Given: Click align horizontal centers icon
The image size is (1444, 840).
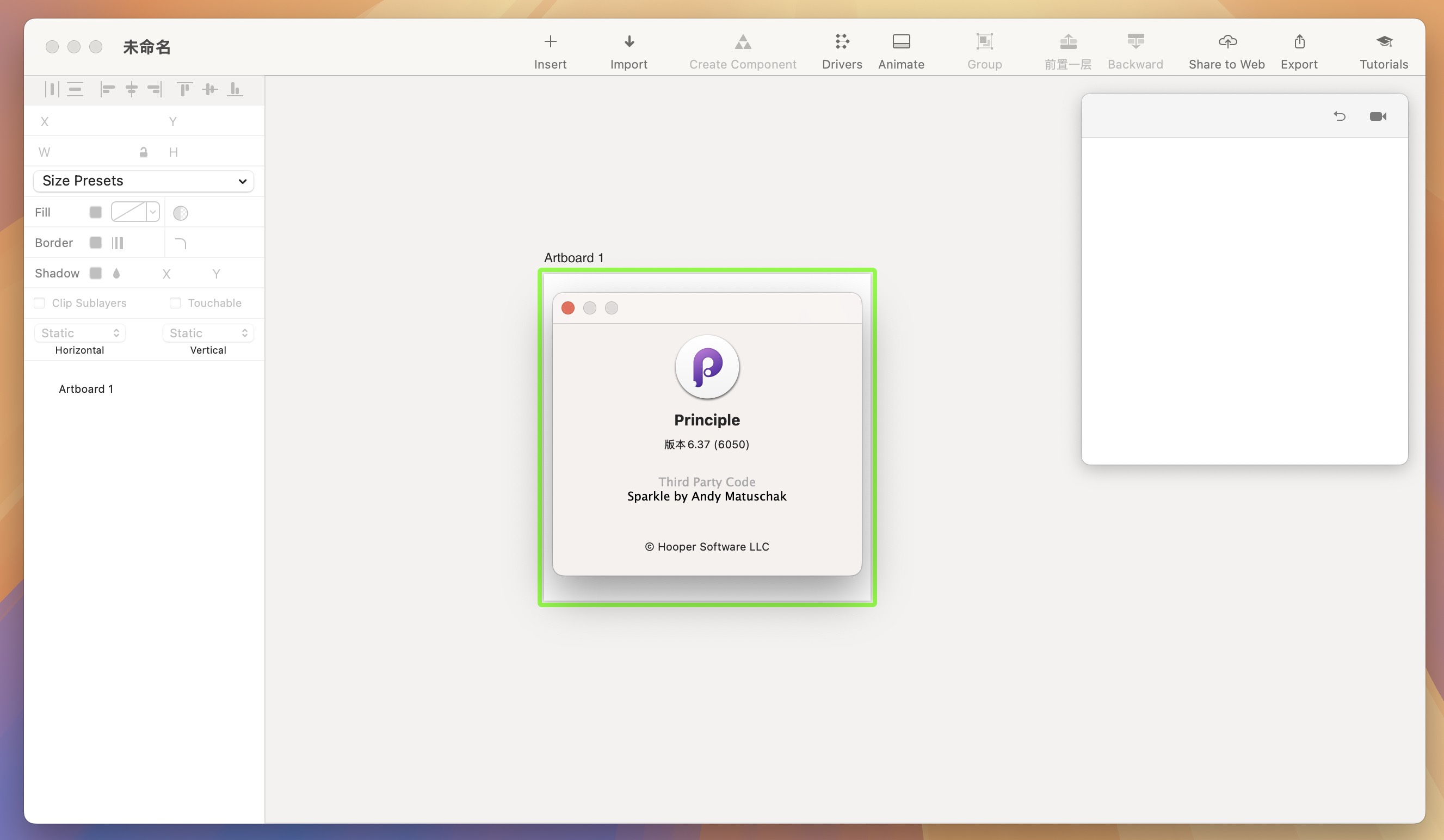Looking at the screenshot, I should click(x=131, y=89).
